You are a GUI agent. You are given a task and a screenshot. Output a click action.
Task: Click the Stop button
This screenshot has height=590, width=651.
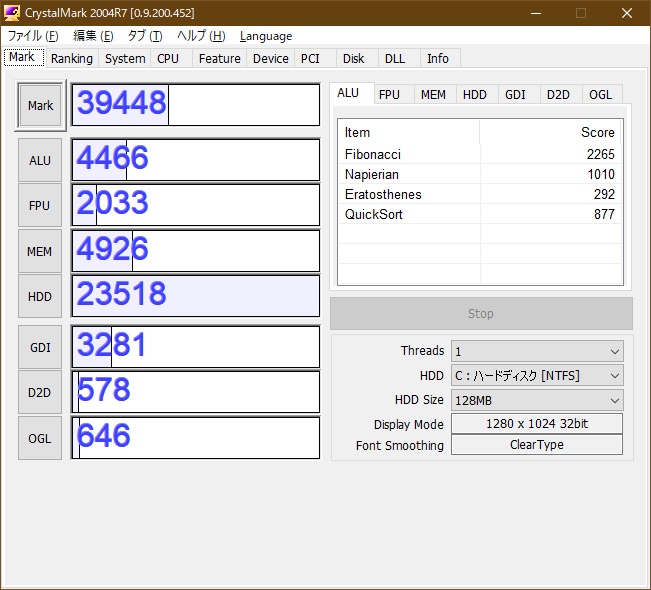coord(481,313)
